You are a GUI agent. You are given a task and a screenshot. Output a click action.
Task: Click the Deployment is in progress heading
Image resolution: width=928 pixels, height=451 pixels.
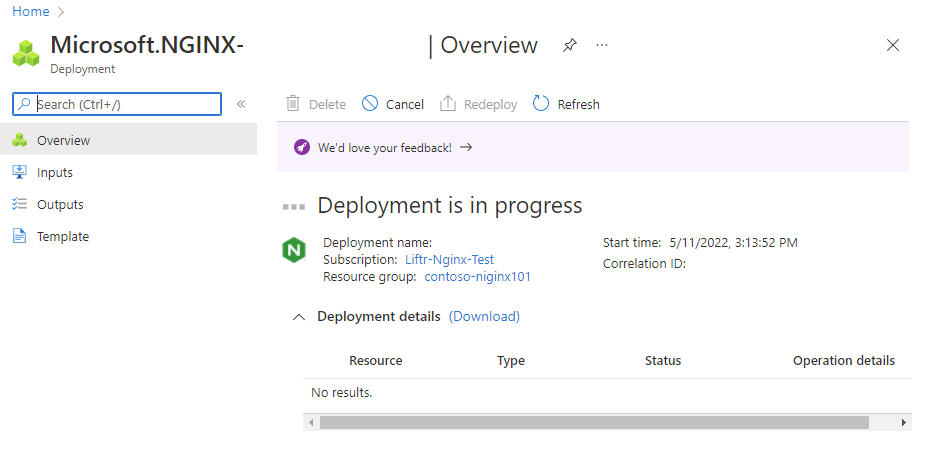(x=450, y=205)
